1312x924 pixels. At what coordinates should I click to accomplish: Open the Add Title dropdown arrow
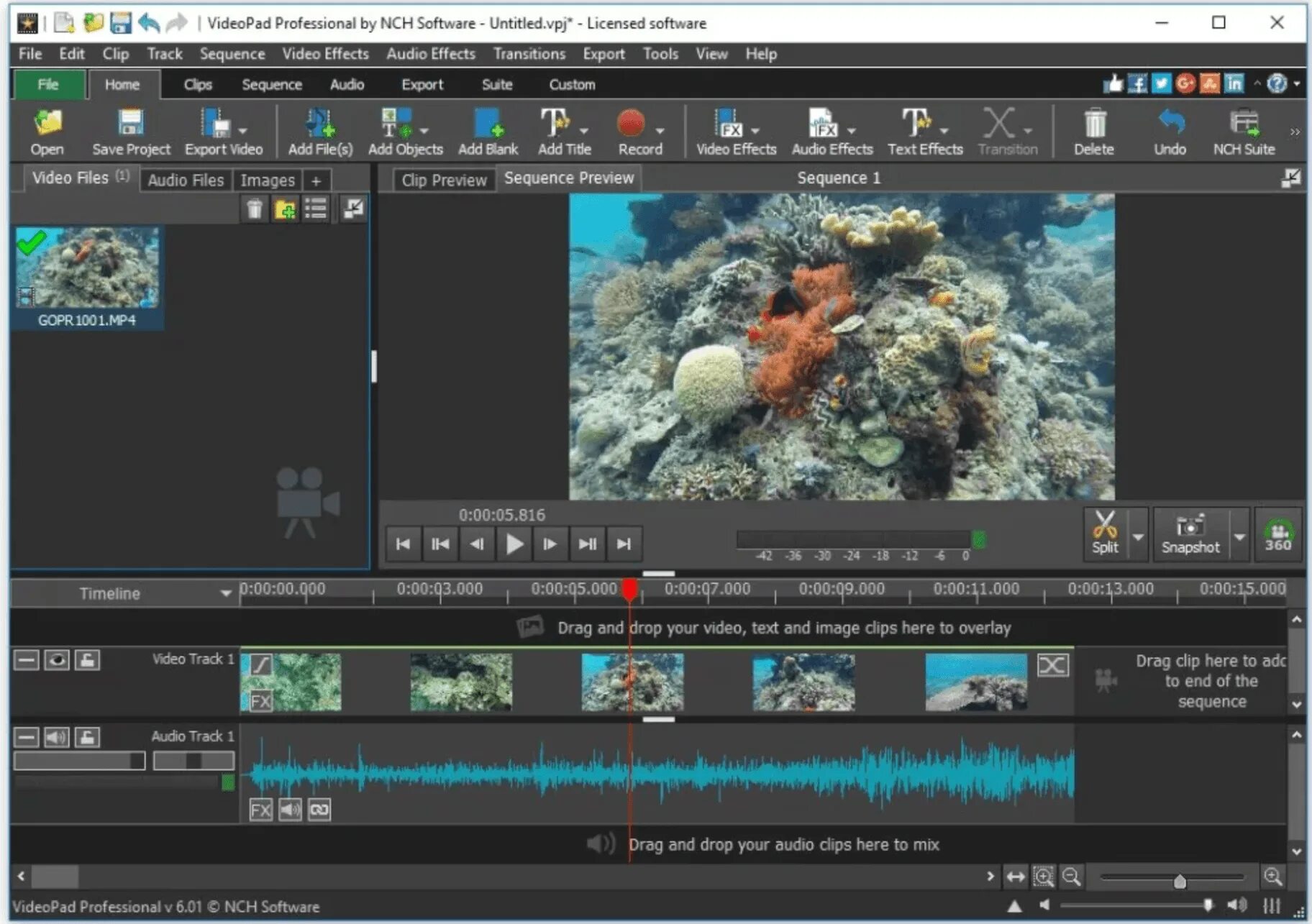[x=584, y=131]
